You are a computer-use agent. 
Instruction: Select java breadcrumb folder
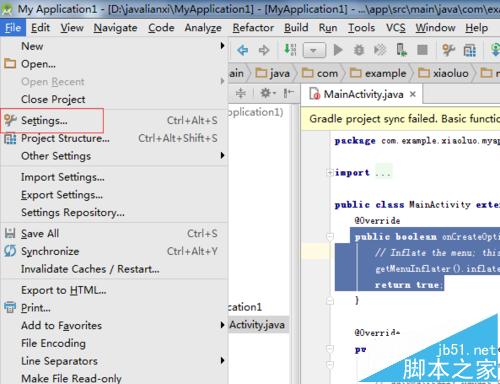(273, 73)
